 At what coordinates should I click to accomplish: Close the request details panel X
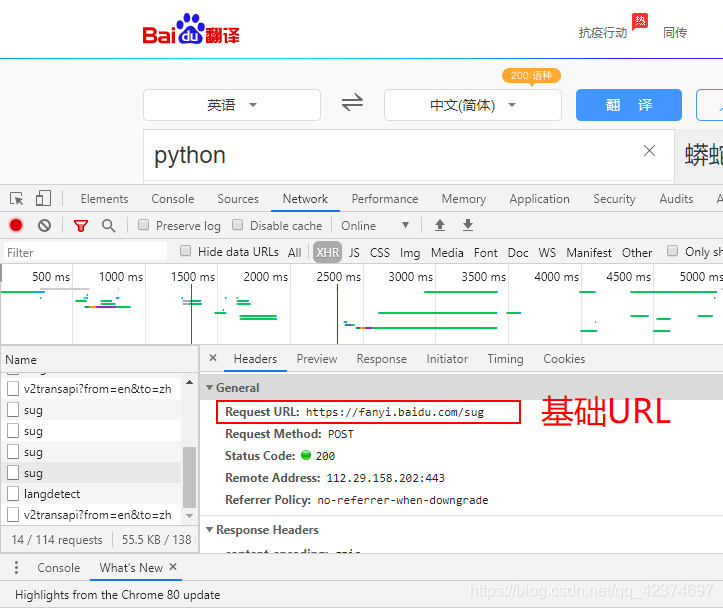(x=213, y=358)
